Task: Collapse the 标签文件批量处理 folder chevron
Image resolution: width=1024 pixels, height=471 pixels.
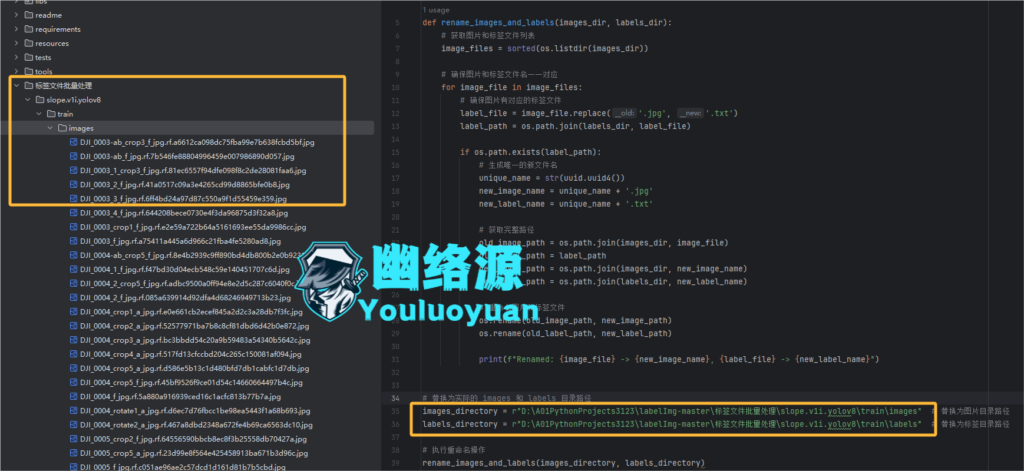Action: (x=16, y=86)
